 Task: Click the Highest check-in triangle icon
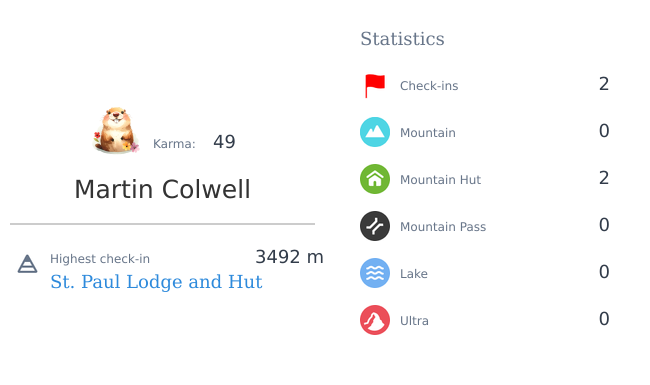point(27,264)
